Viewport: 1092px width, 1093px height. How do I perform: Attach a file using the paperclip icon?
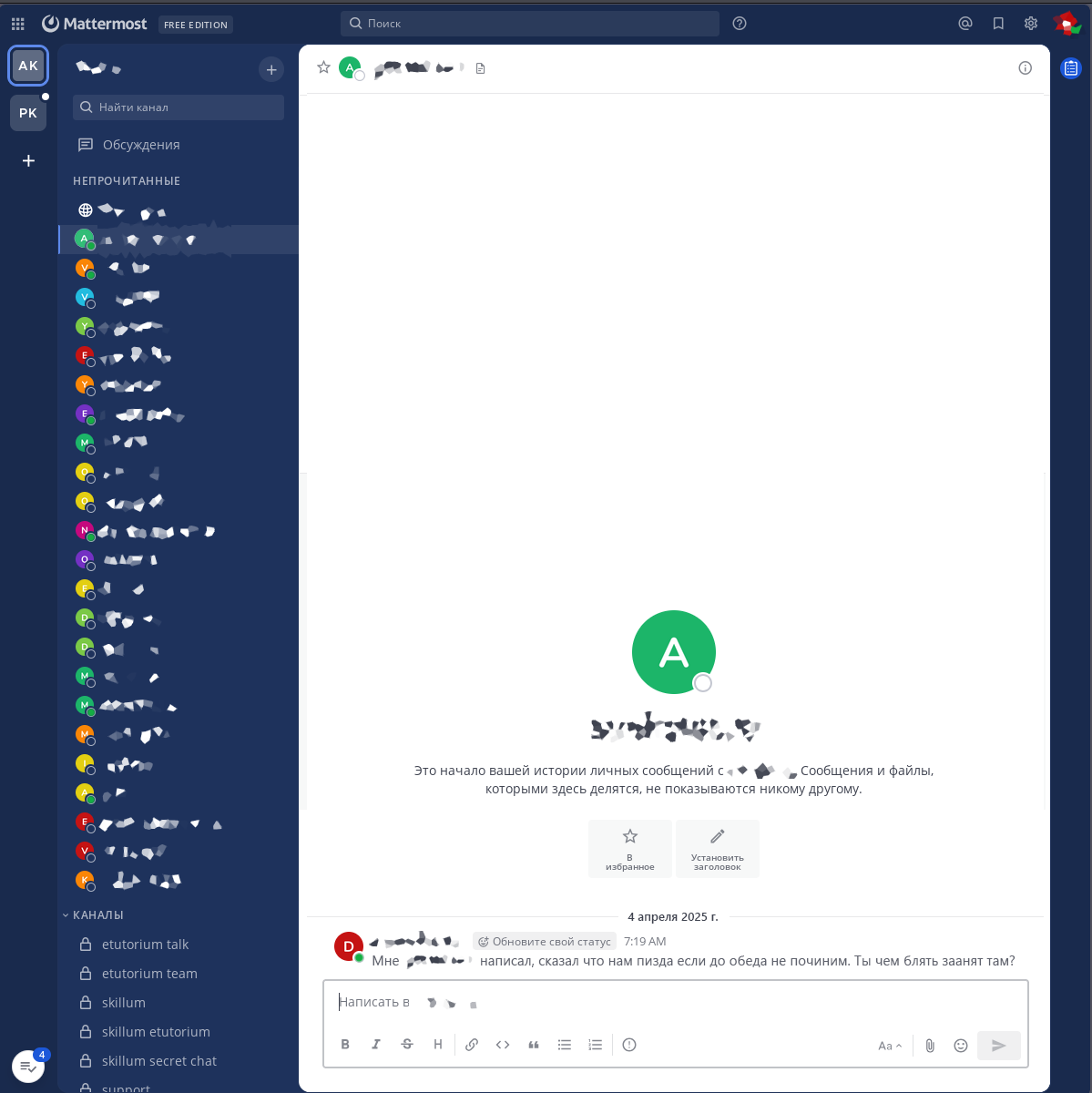click(930, 1046)
